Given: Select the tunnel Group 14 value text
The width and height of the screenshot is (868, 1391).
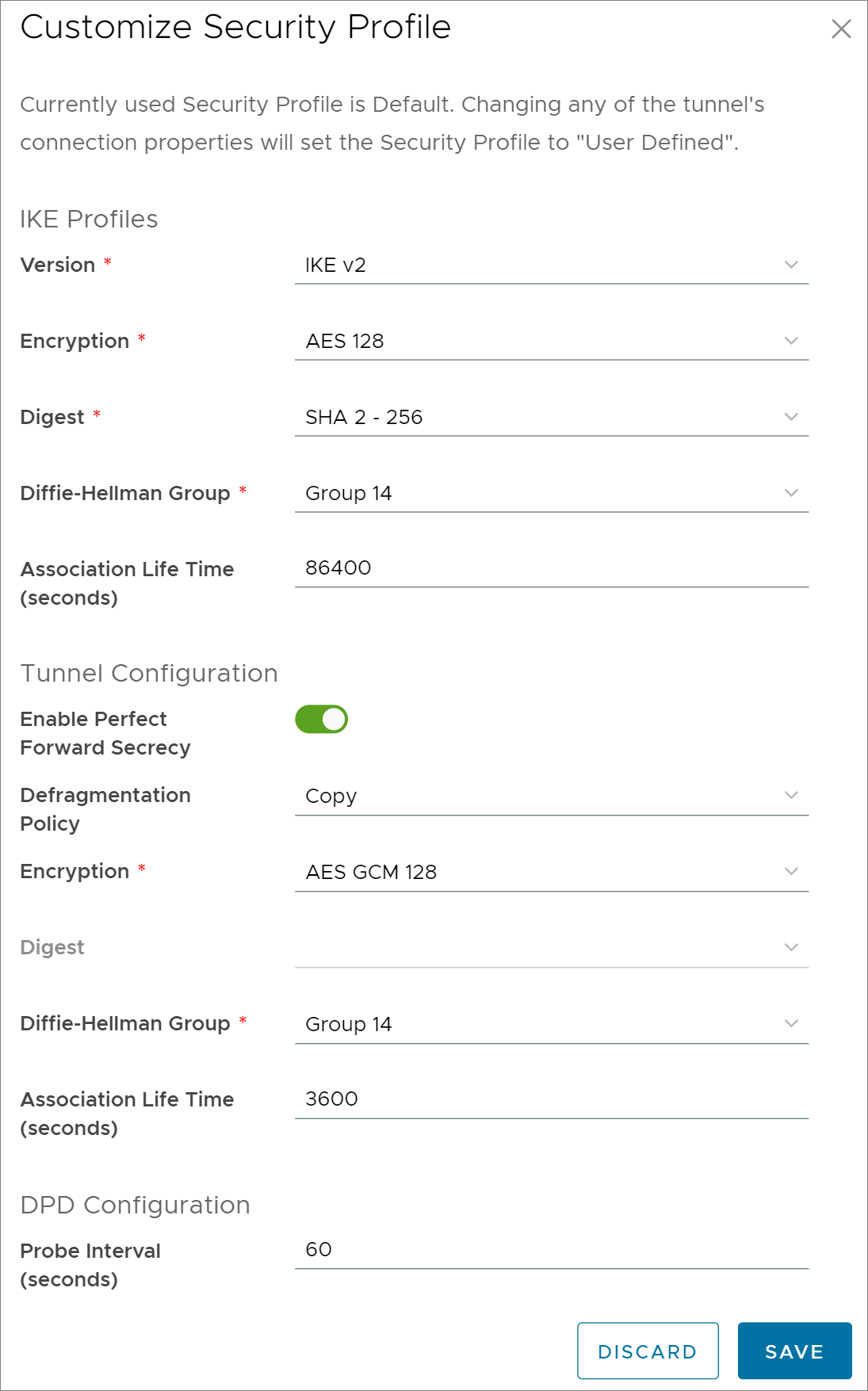Looking at the screenshot, I should tap(349, 1024).
